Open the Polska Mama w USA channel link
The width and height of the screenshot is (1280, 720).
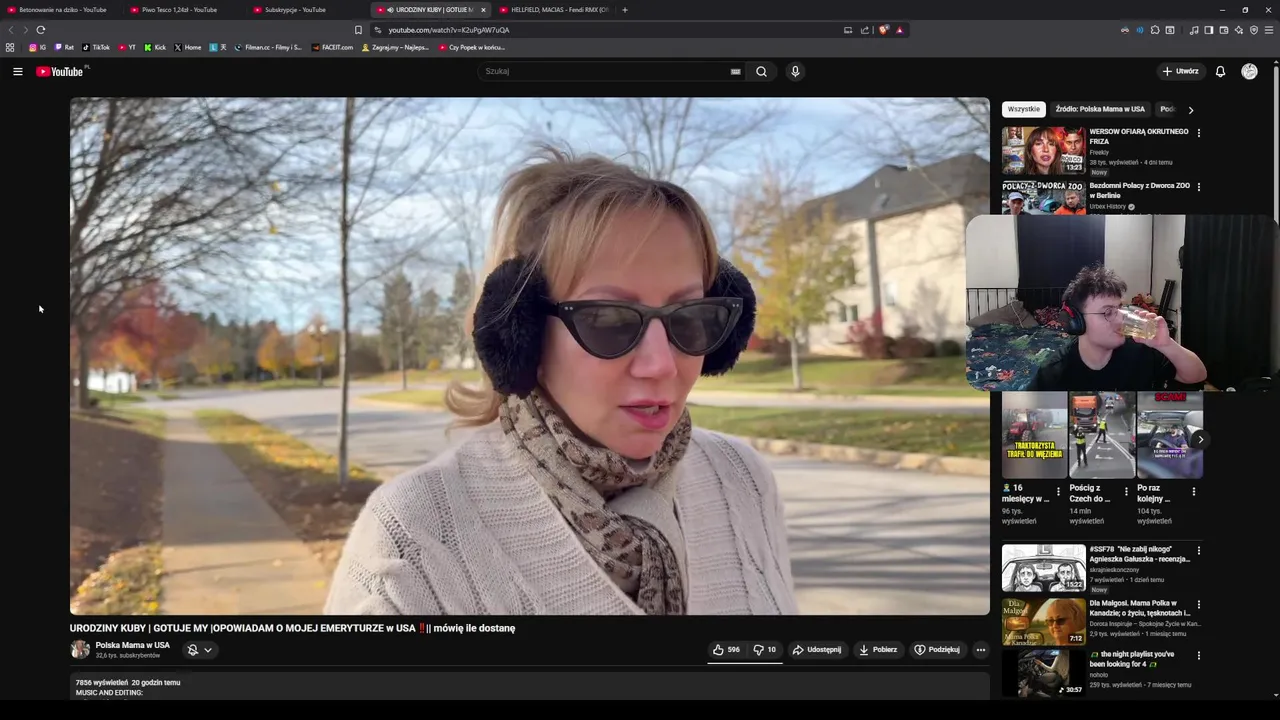pyautogui.click(x=132, y=645)
